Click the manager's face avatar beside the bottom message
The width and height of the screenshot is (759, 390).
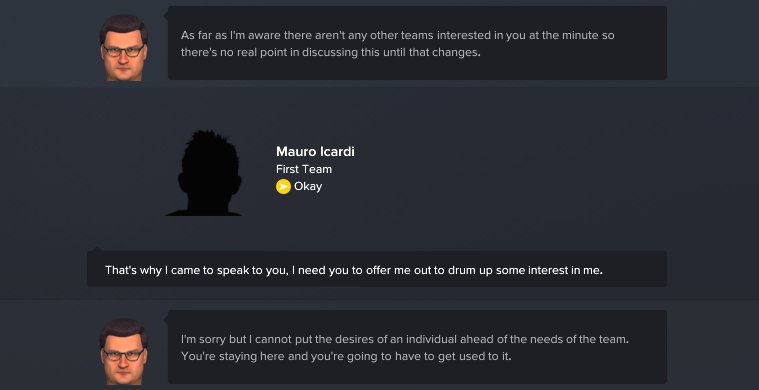tap(124, 351)
